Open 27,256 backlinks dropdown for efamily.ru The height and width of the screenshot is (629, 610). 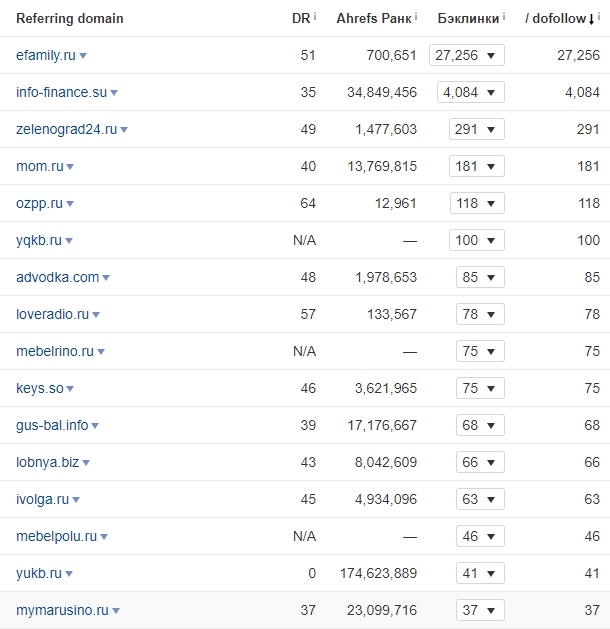coord(467,55)
